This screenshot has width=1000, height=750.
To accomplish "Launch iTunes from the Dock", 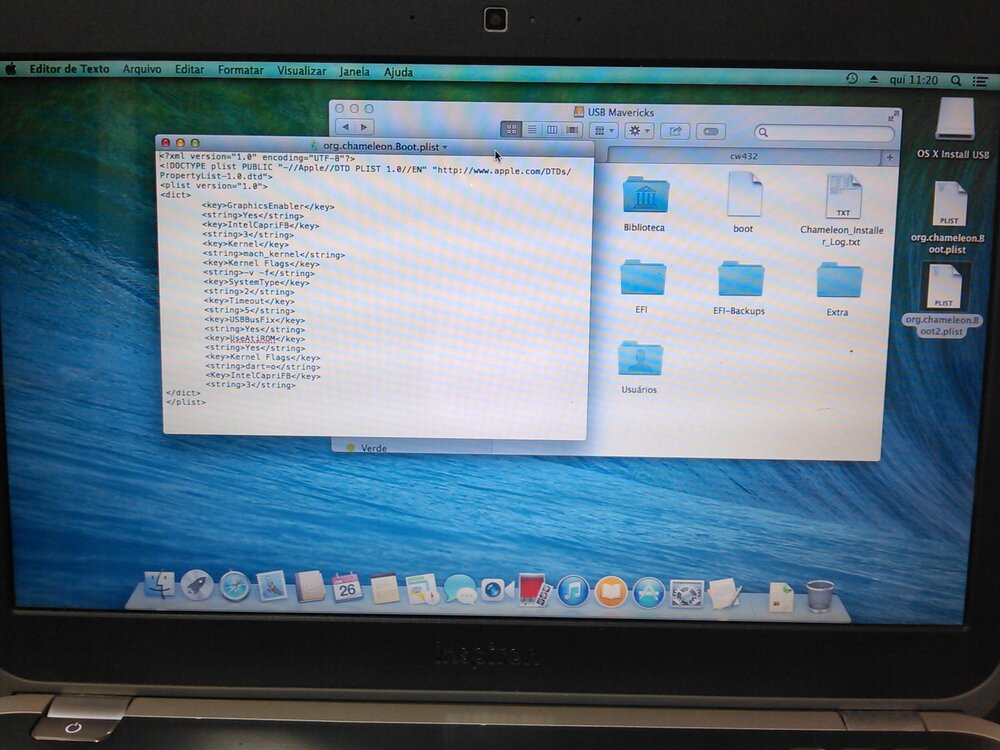I will pos(573,590).
